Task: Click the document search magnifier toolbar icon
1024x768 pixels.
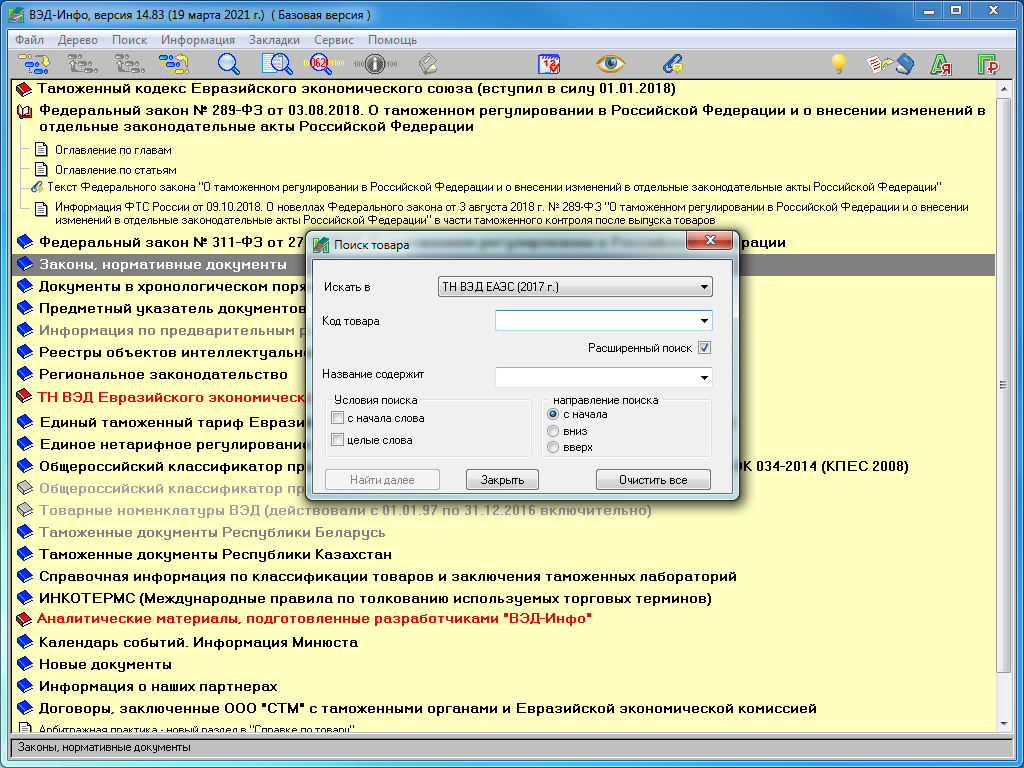Action: click(276, 64)
